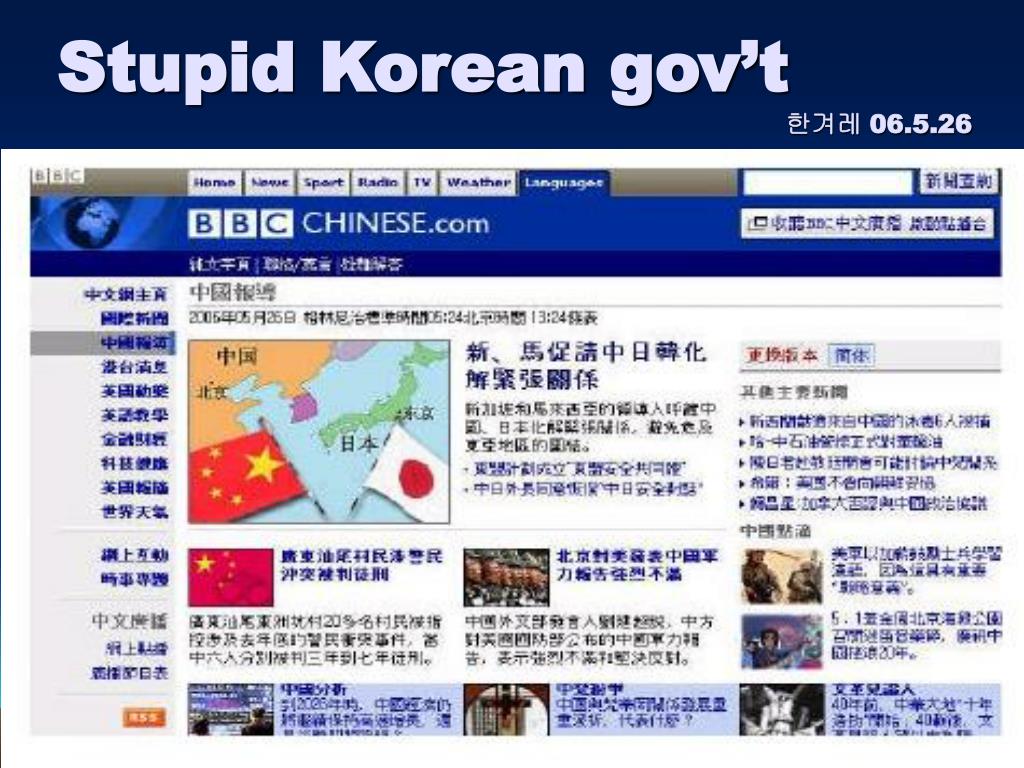This screenshot has height=768, width=1024.
Task: Click the bottom centre story thumbnail beside 中國分析
Action: (x=506, y=710)
